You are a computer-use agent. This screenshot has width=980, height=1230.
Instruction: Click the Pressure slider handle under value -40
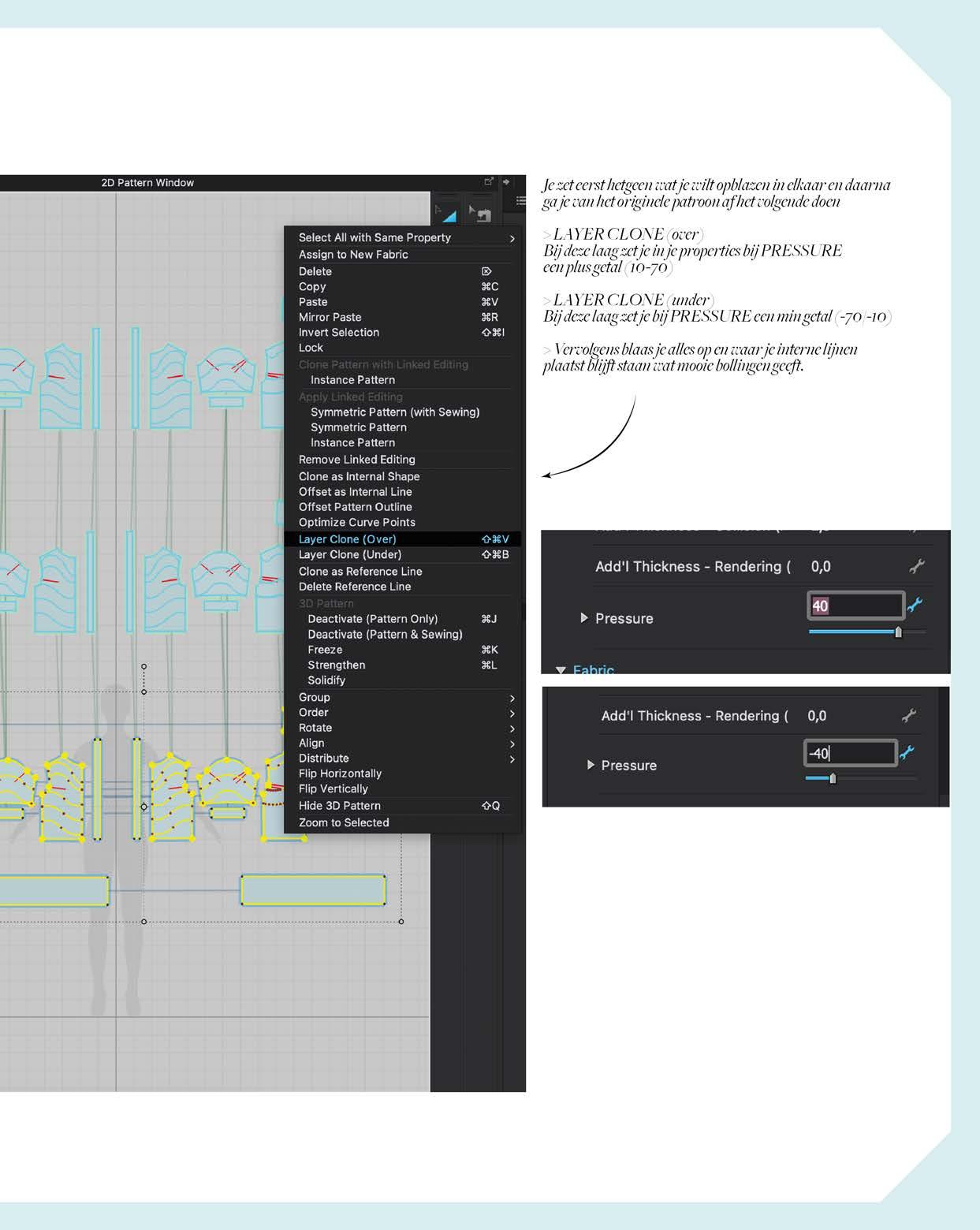pyautogui.click(x=833, y=778)
